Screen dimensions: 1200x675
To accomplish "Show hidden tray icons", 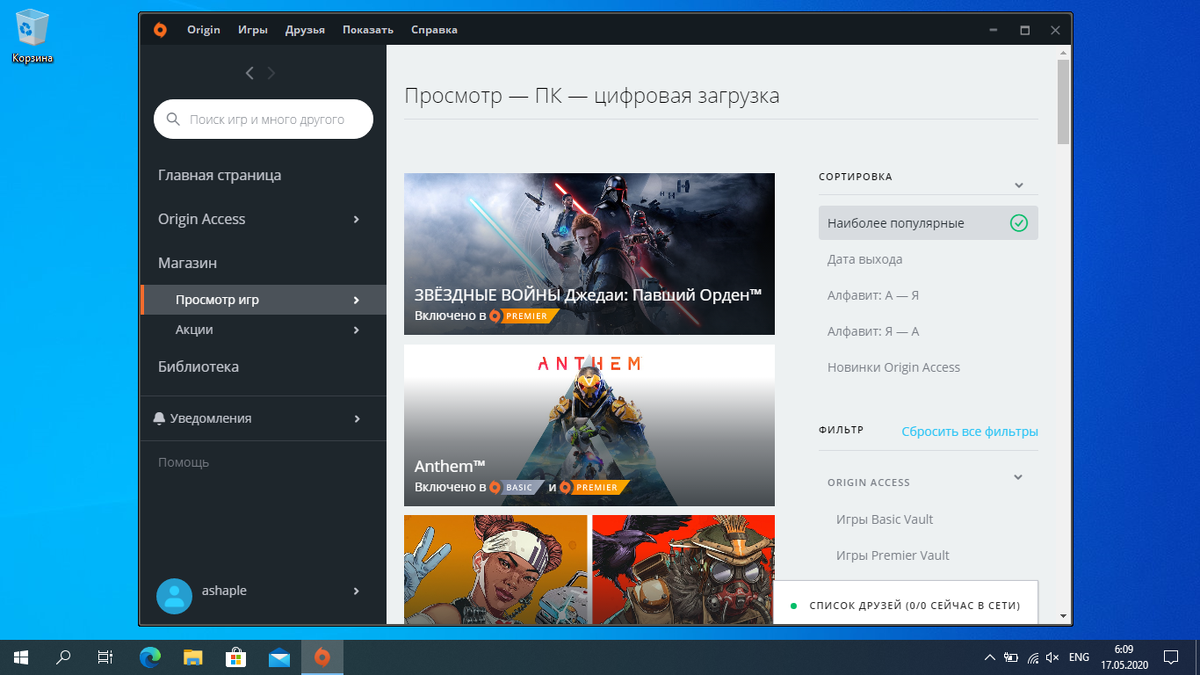I will [990, 657].
